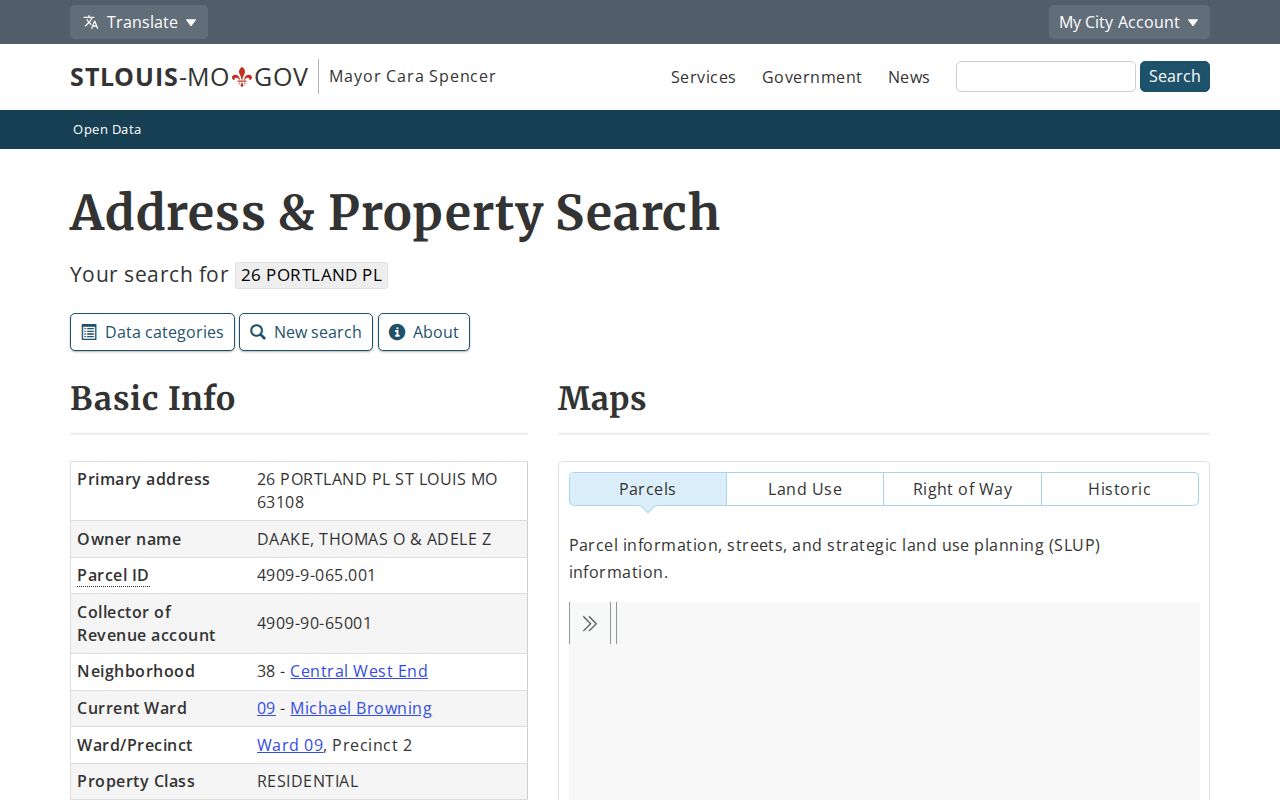1280x800 pixels.
Task: Click the translate language icon
Action: point(91,22)
